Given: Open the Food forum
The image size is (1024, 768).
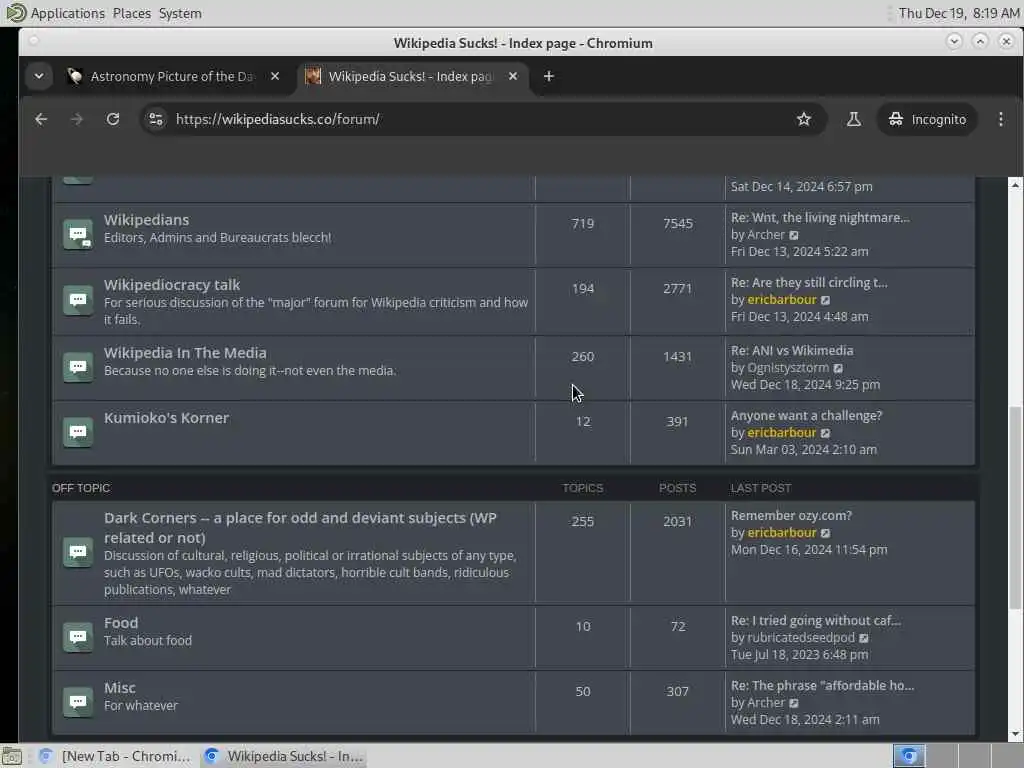Looking at the screenshot, I should pos(121,623).
